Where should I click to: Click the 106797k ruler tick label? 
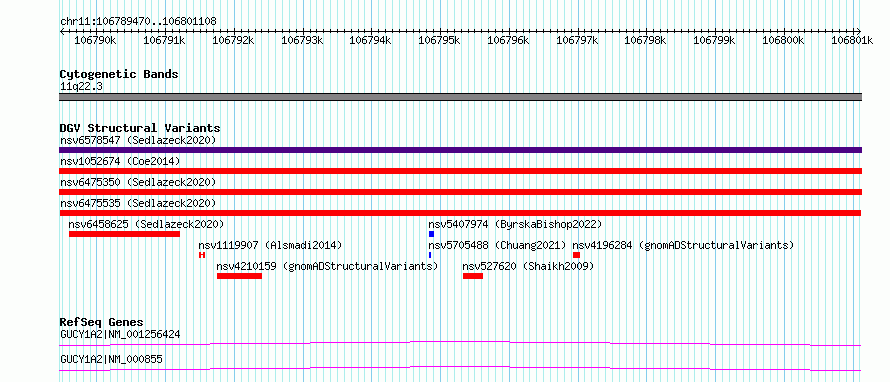(x=577, y=40)
